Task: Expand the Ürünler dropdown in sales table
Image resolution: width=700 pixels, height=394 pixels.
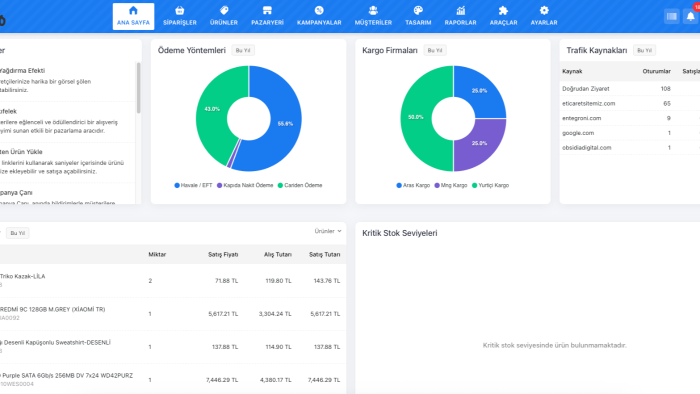Action: point(328,231)
